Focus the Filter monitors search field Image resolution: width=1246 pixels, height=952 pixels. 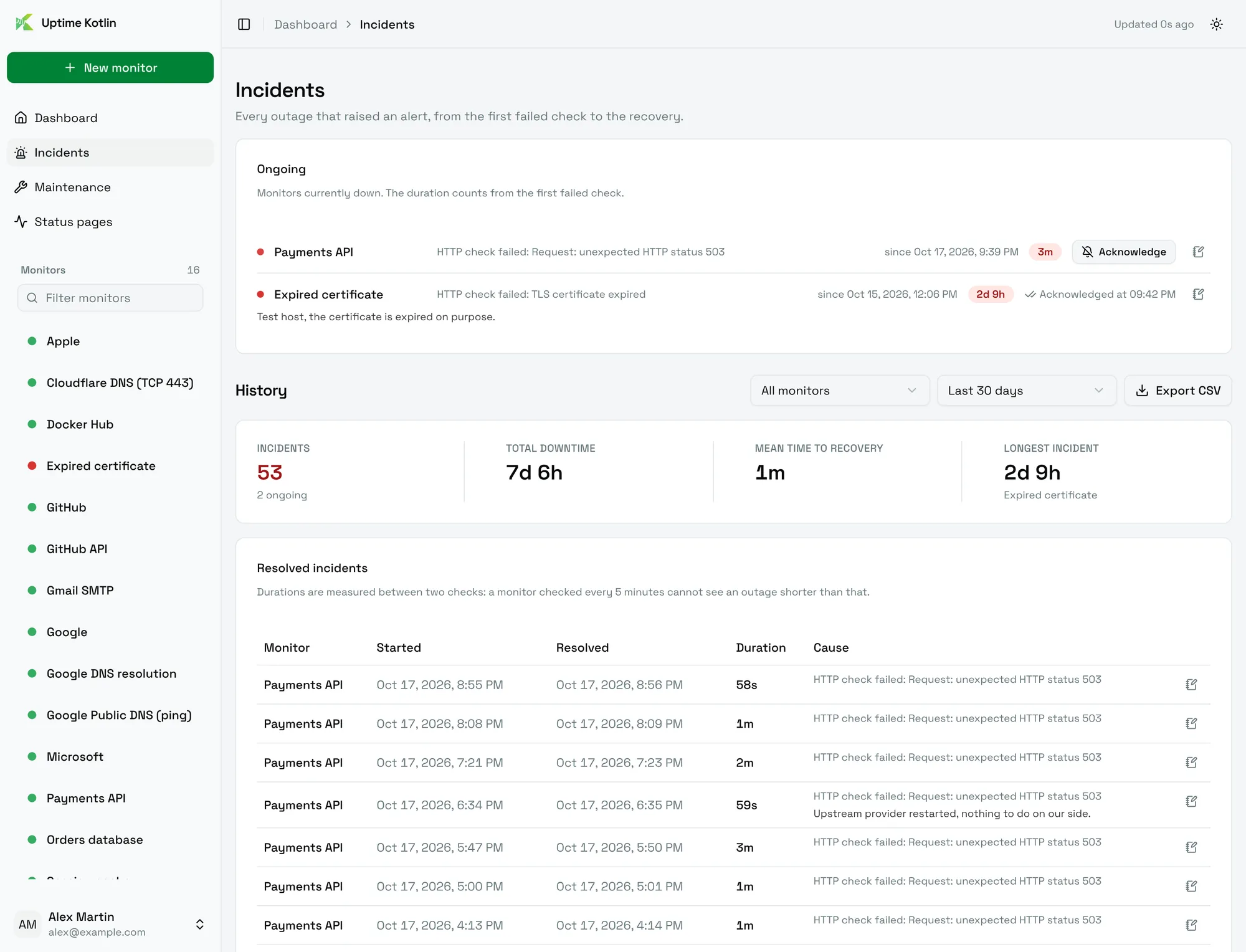[x=110, y=298]
